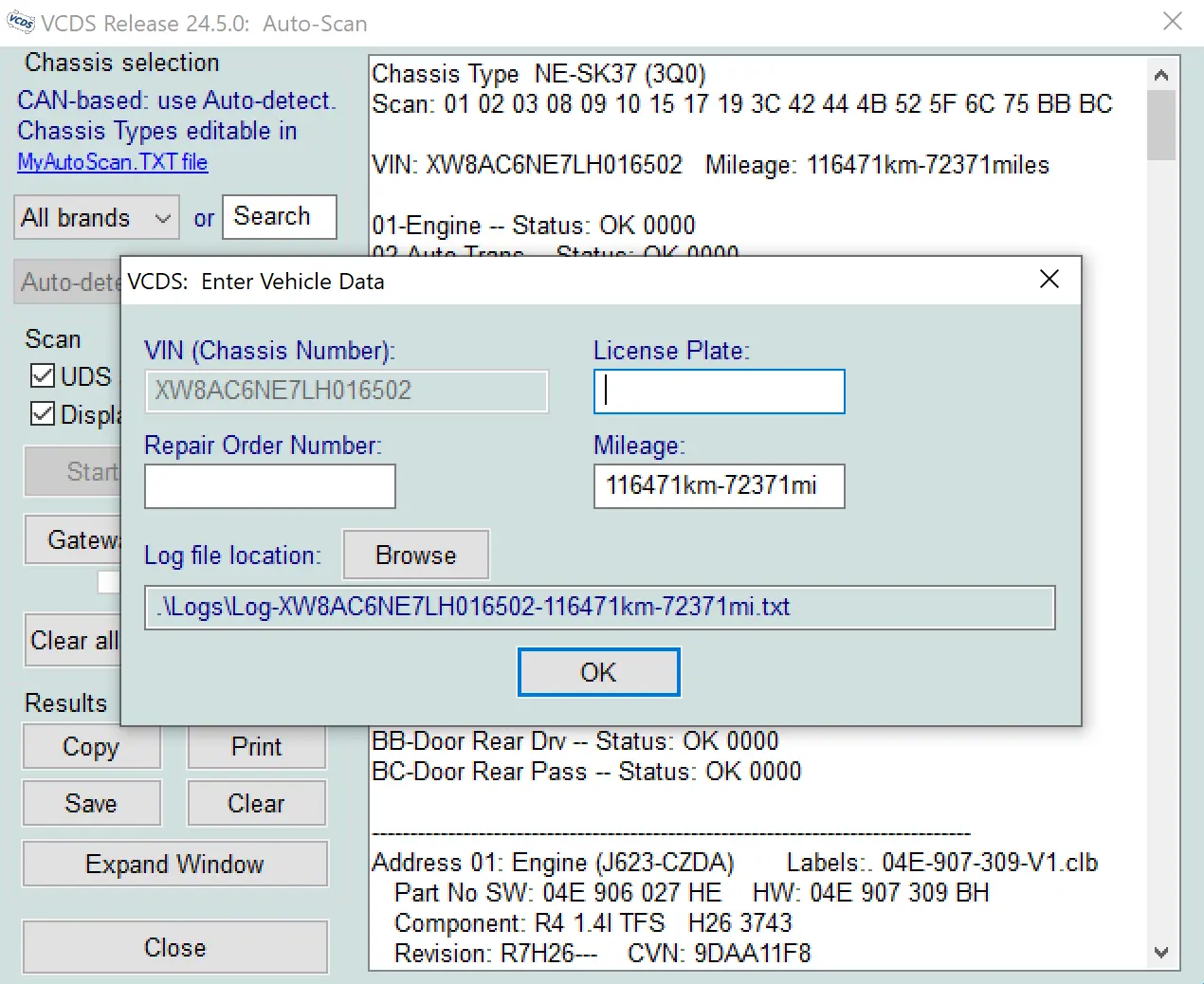Click the 'Scan: 01 02 03 08 09' address list line
The width and height of the screenshot is (1204, 984).
point(742,104)
